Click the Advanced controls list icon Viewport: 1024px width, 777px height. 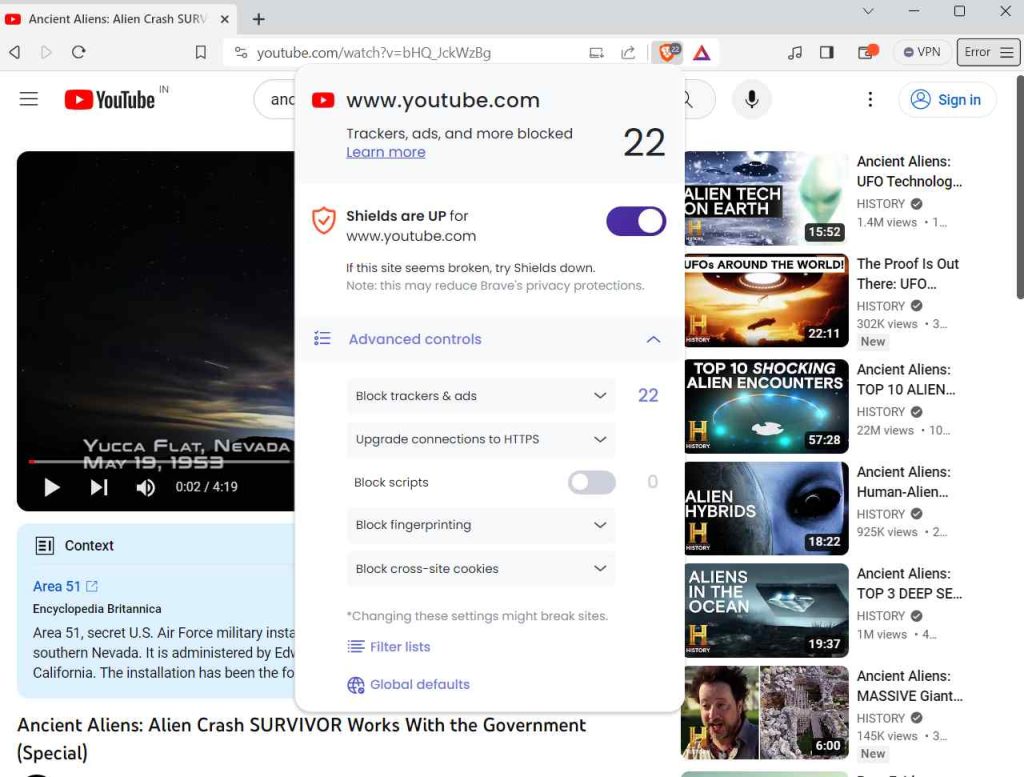pos(322,338)
